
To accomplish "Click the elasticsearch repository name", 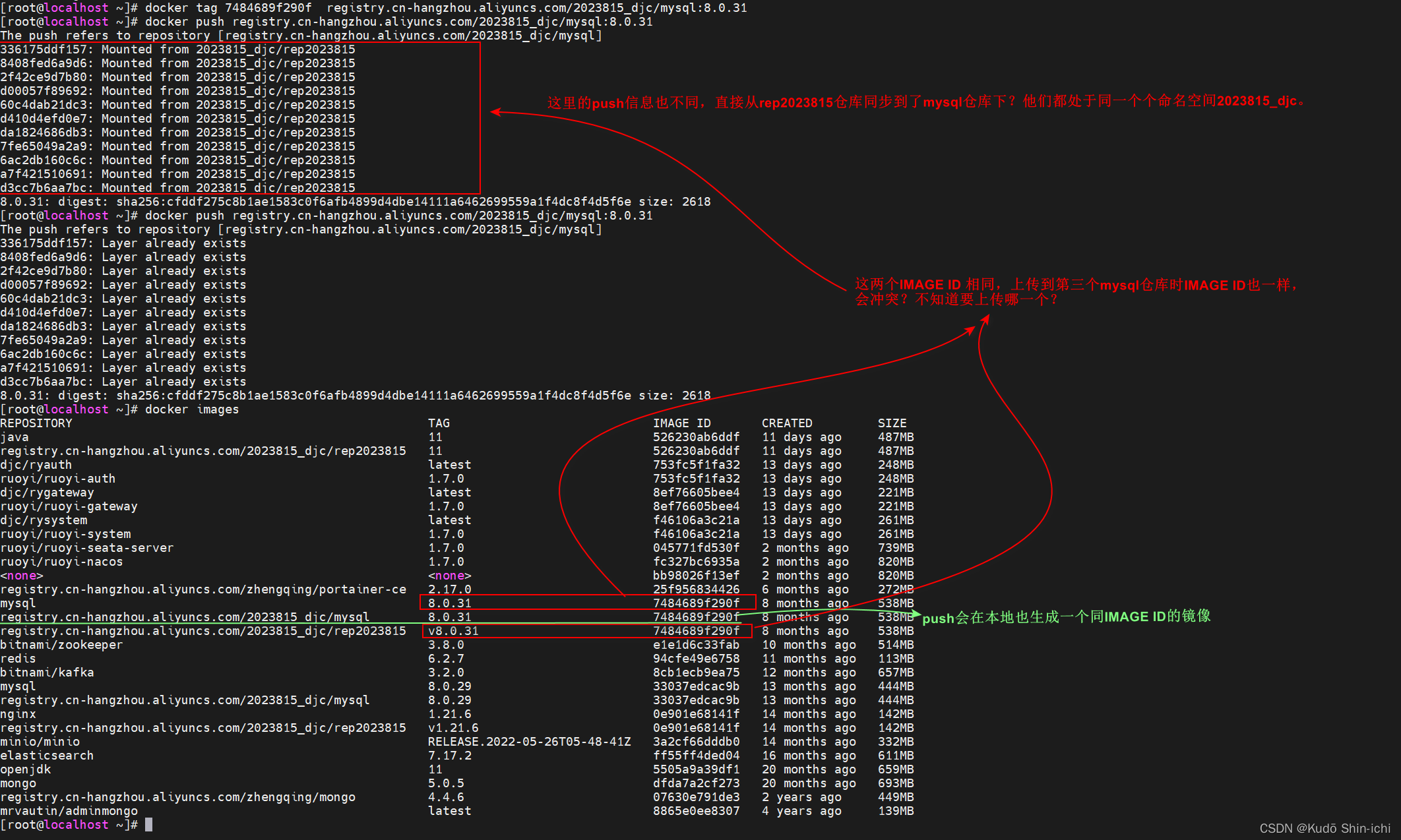I will point(47,756).
